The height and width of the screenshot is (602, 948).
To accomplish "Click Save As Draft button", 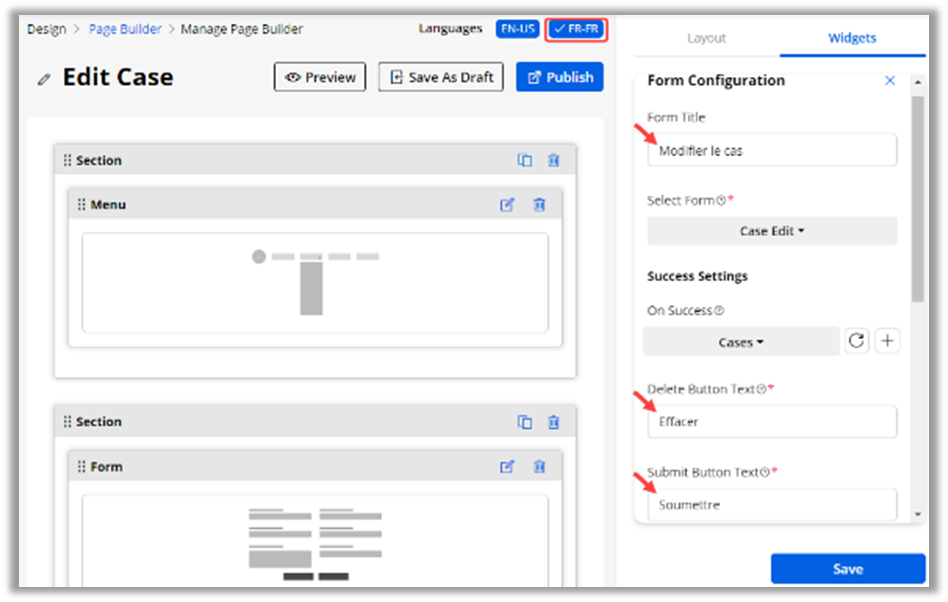I will [441, 77].
